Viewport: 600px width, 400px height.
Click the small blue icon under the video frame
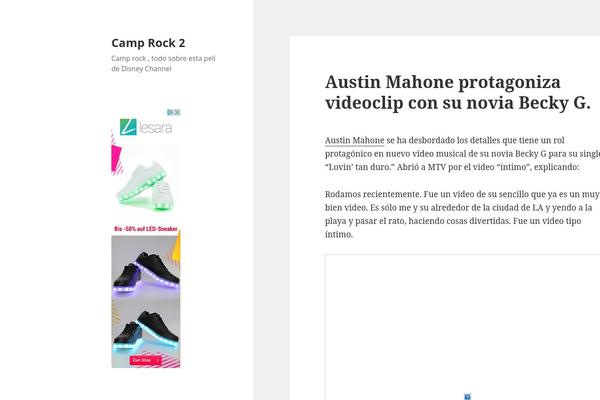(x=467, y=397)
